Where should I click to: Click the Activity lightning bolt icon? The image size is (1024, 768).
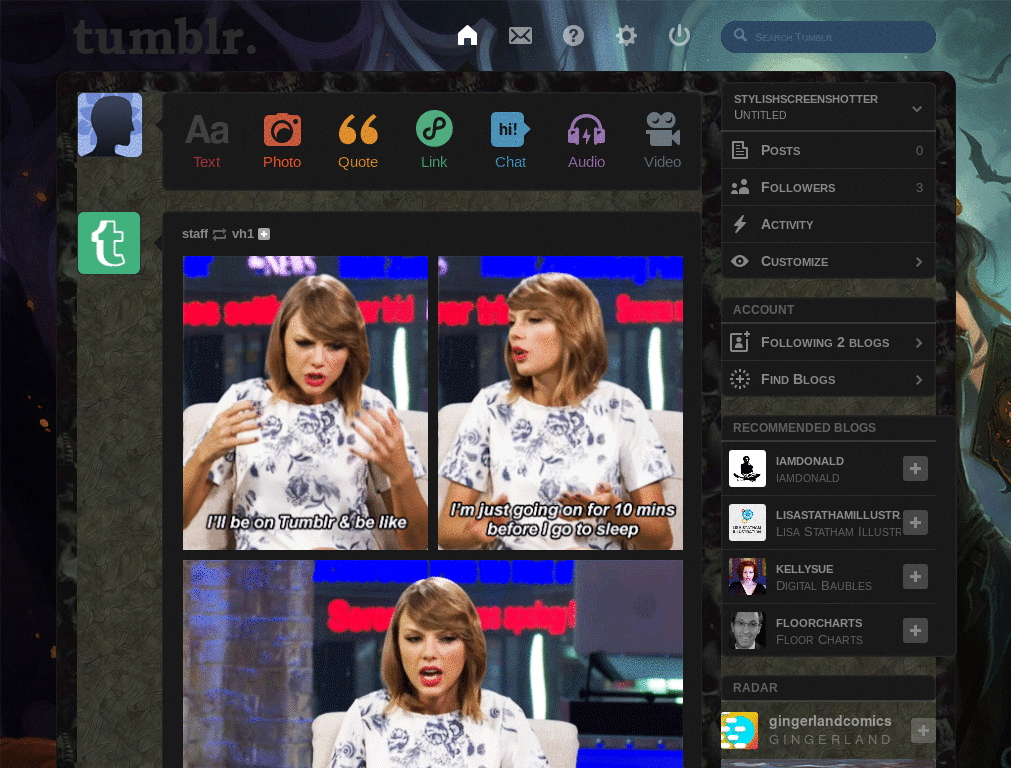point(739,225)
